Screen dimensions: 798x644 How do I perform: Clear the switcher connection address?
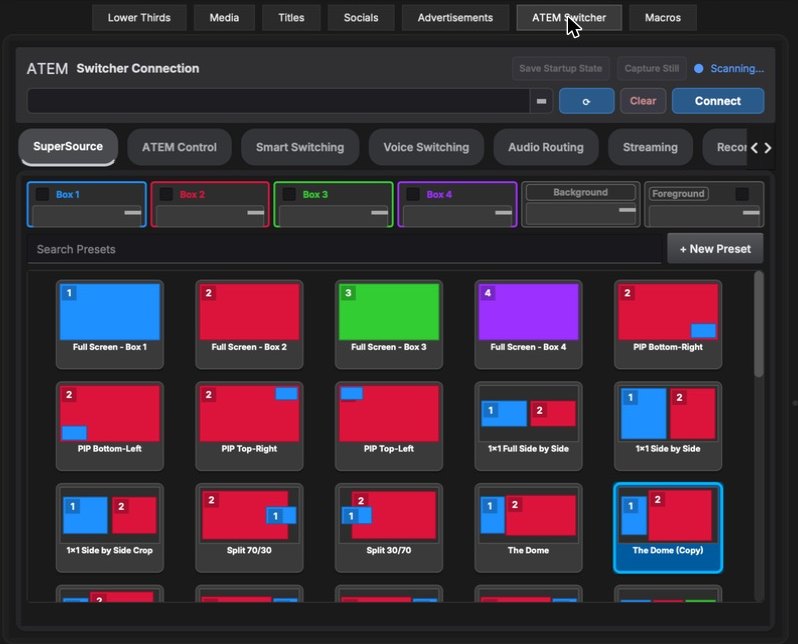coord(643,101)
